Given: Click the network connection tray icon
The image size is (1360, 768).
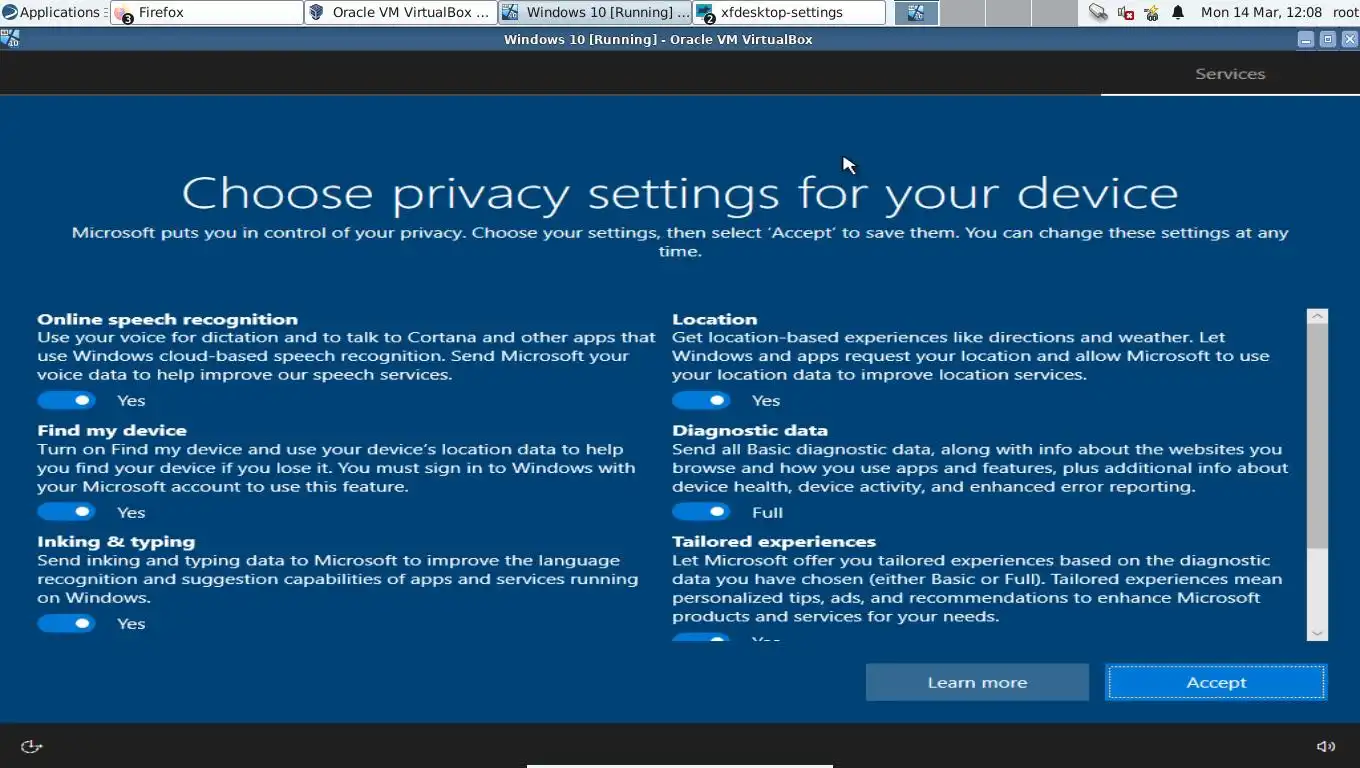Looking at the screenshot, I should pos(1098,12).
